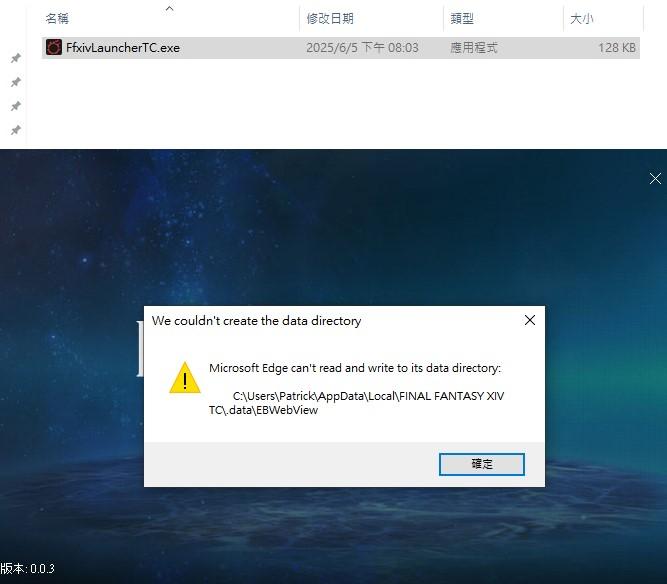
Task: Click the 應用程式 file type cell
Action: click(x=474, y=48)
